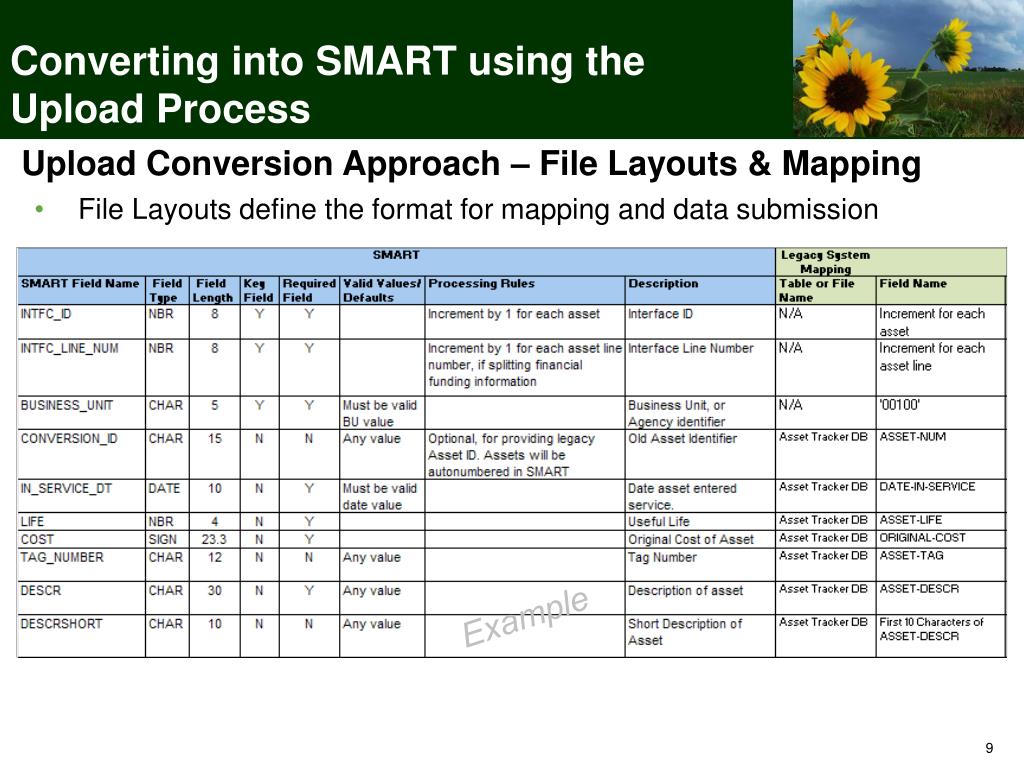Click the slide title 'Converting into SMART using the Upload Process'

tap(327, 84)
